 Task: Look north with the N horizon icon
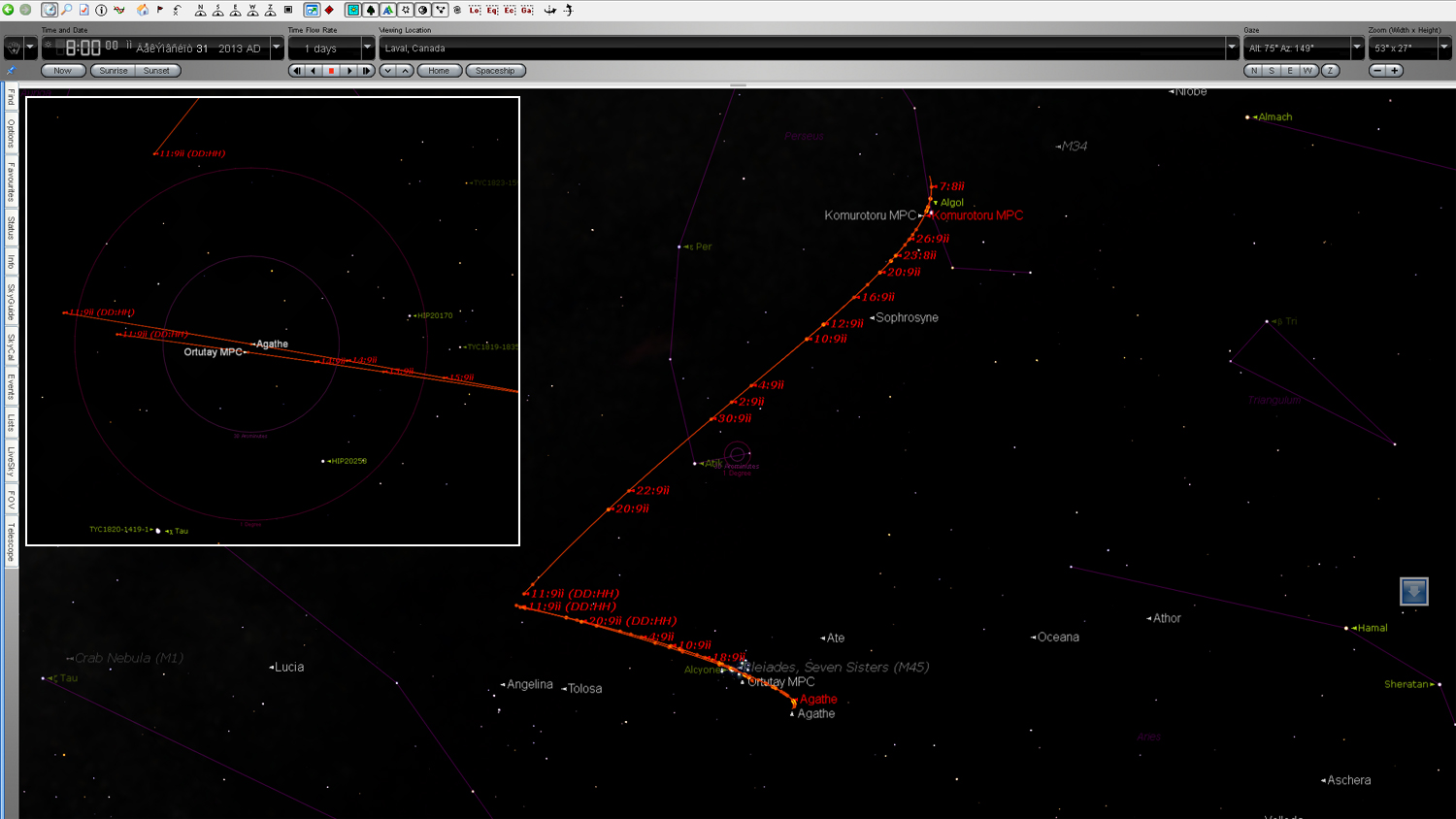(x=200, y=10)
